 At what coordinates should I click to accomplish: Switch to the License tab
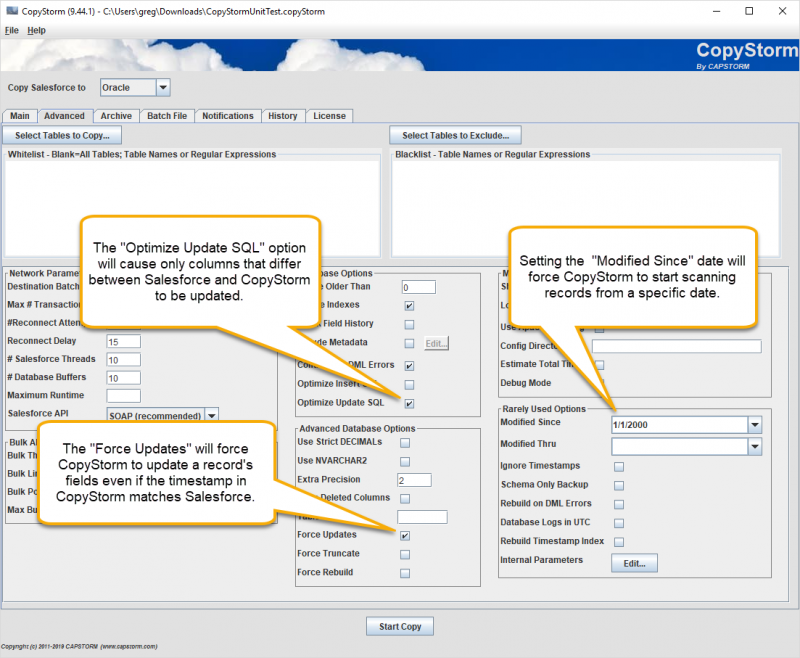[x=329, y=115]
